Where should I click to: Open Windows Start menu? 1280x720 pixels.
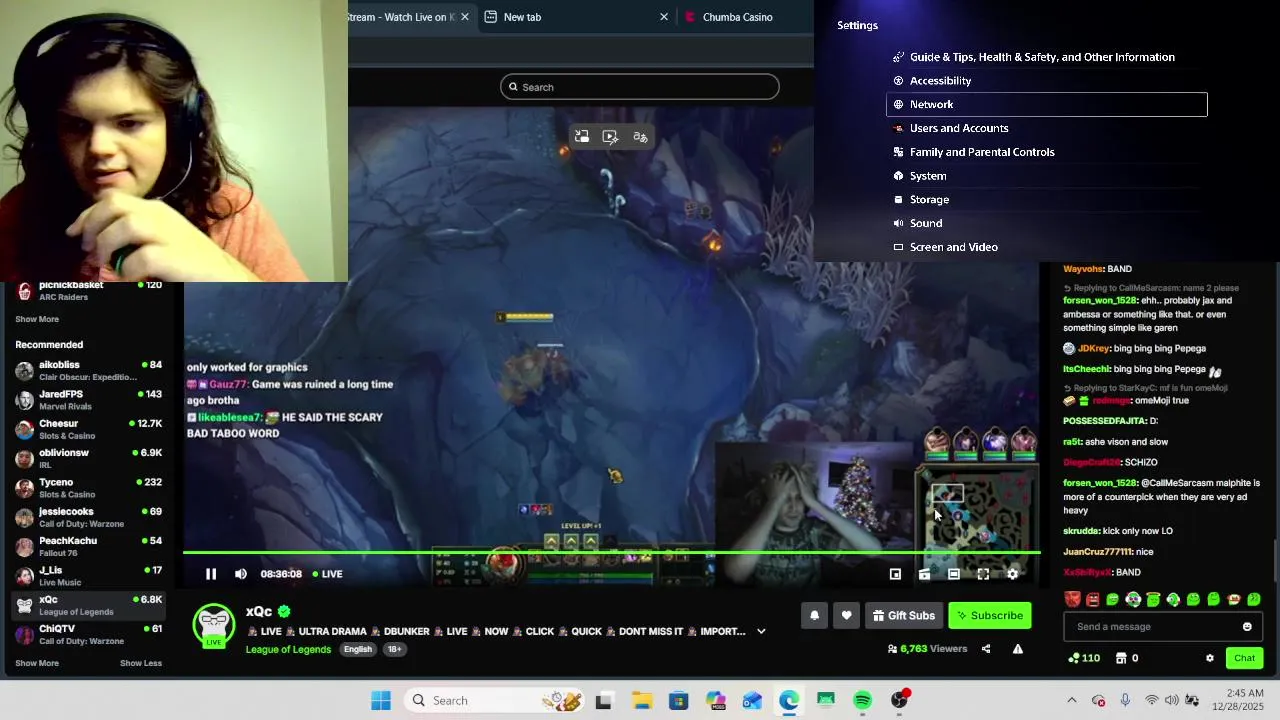(x=381, y=701)
